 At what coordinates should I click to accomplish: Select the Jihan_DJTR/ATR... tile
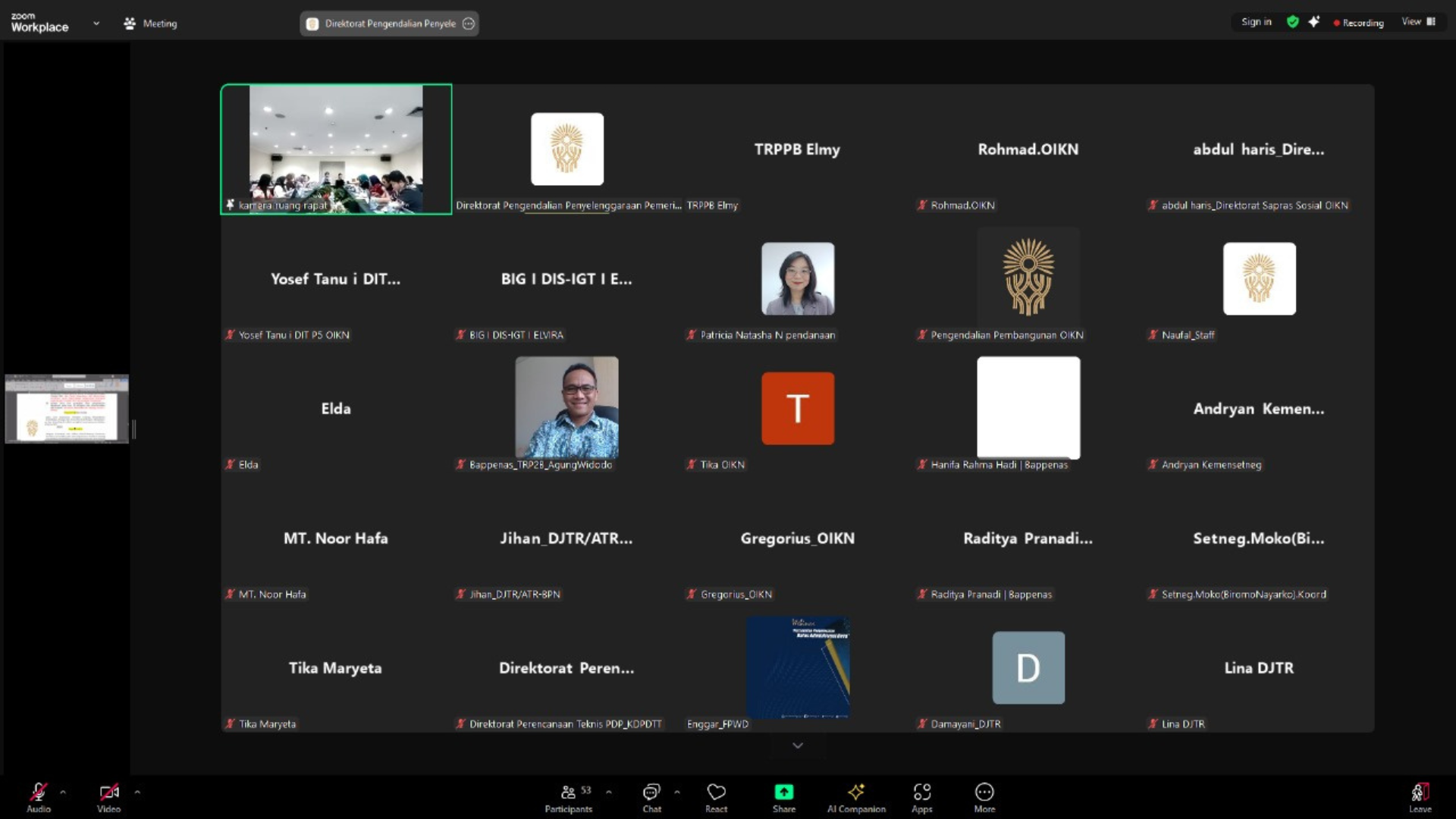click(566, 538)
